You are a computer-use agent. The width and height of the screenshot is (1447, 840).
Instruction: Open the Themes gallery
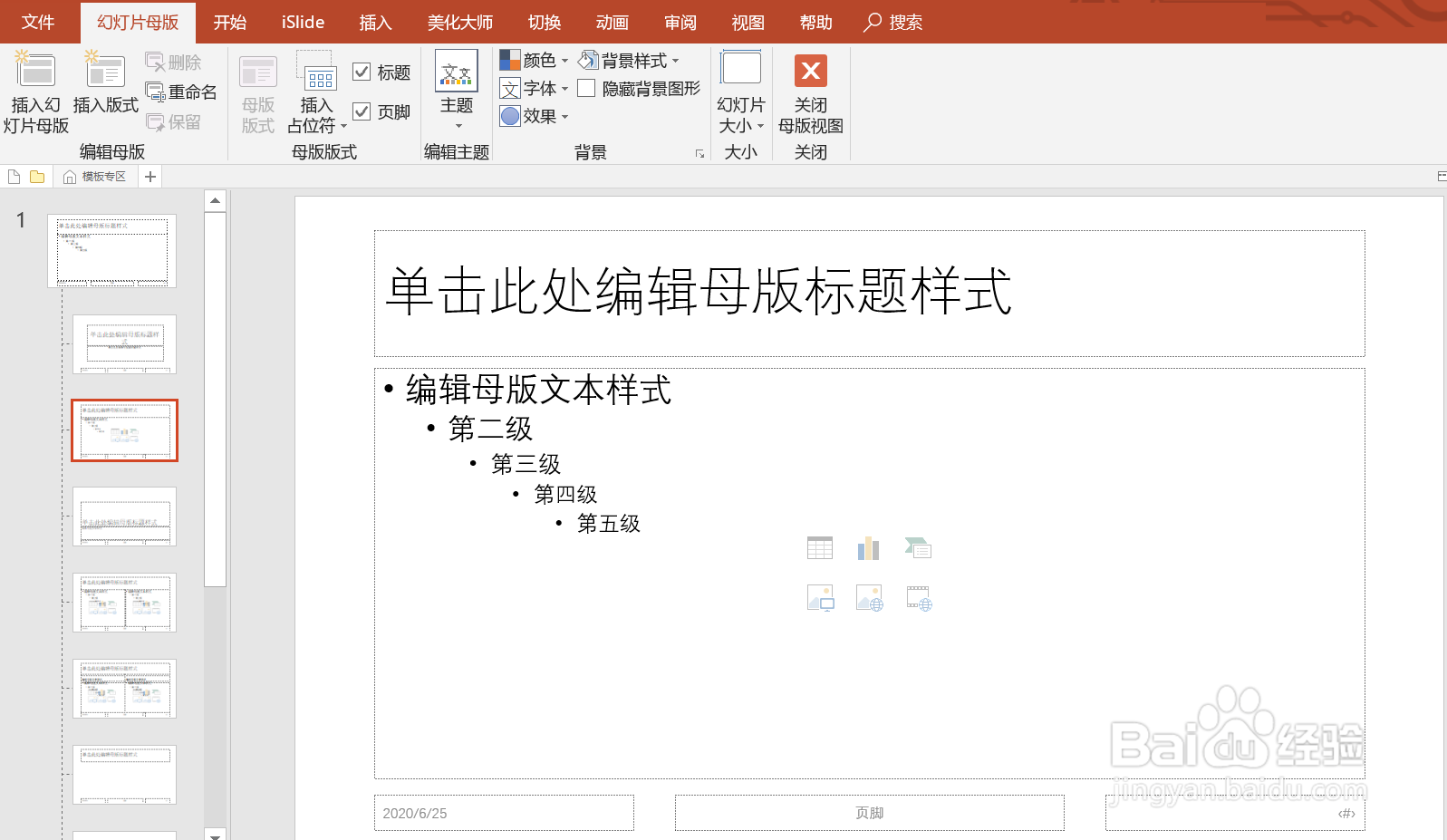tap(457, 89)
